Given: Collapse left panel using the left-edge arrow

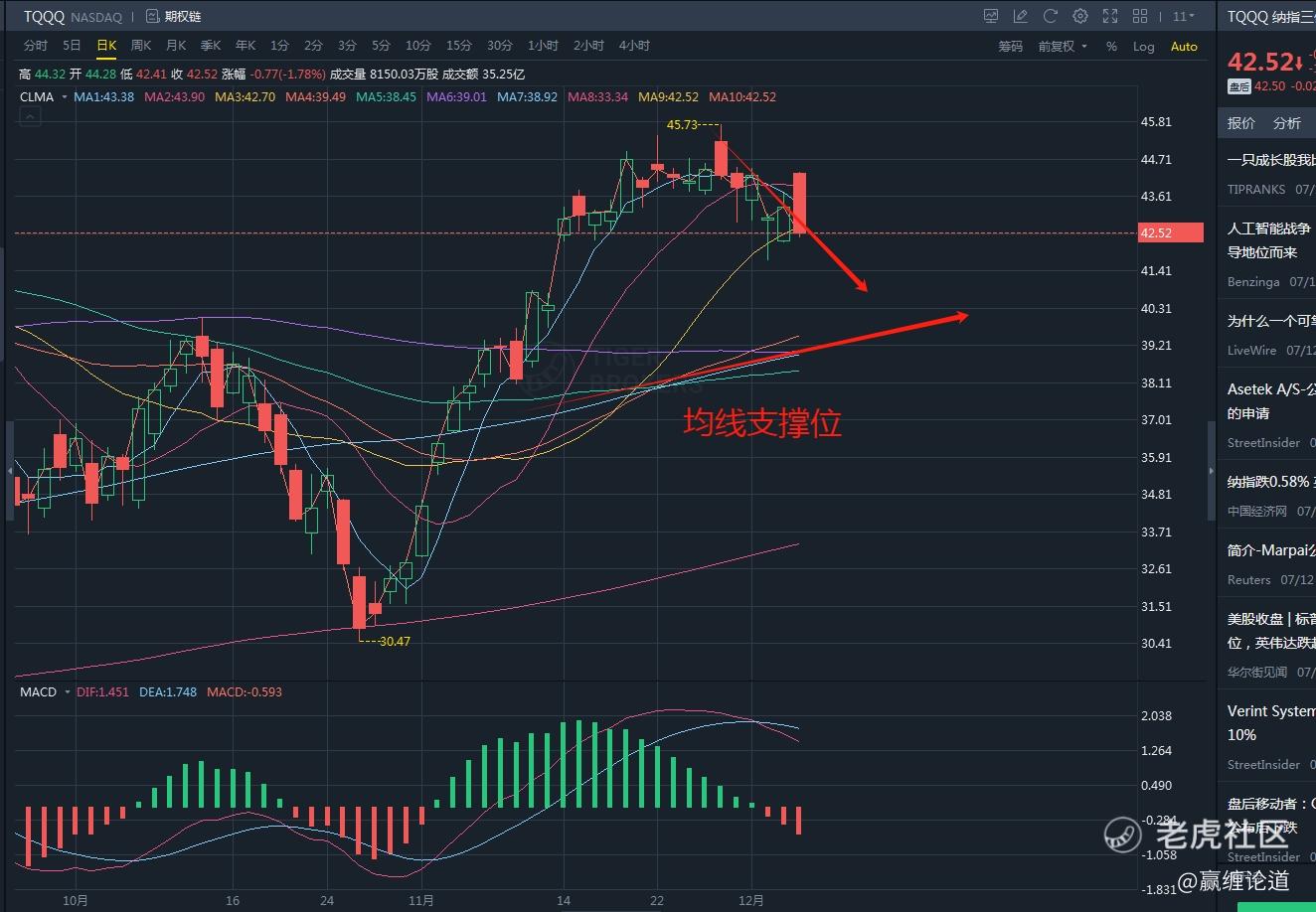Looking at the screenshot, I should click(x=10, y=470).
